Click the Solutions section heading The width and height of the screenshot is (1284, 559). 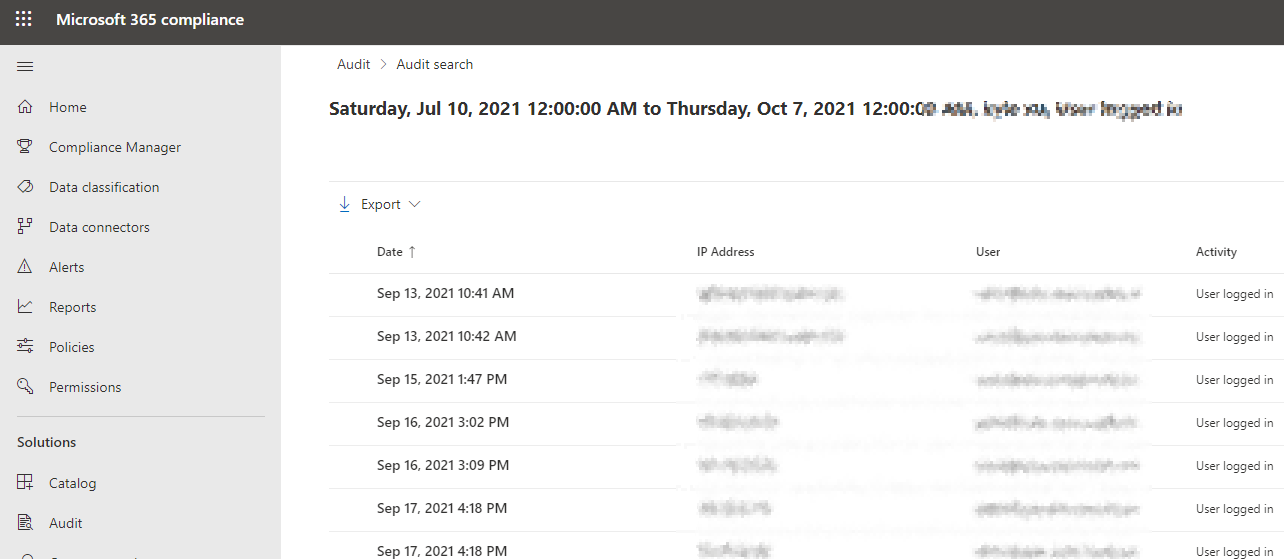point(47,442)
